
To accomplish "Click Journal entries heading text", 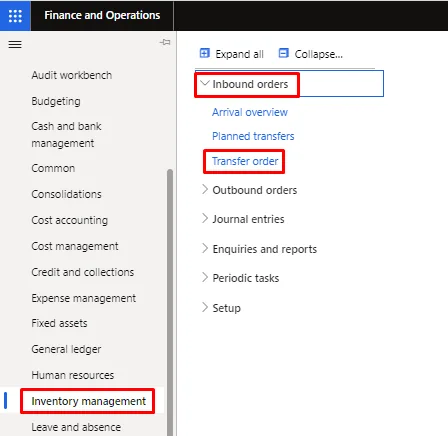I will (248, 219).
